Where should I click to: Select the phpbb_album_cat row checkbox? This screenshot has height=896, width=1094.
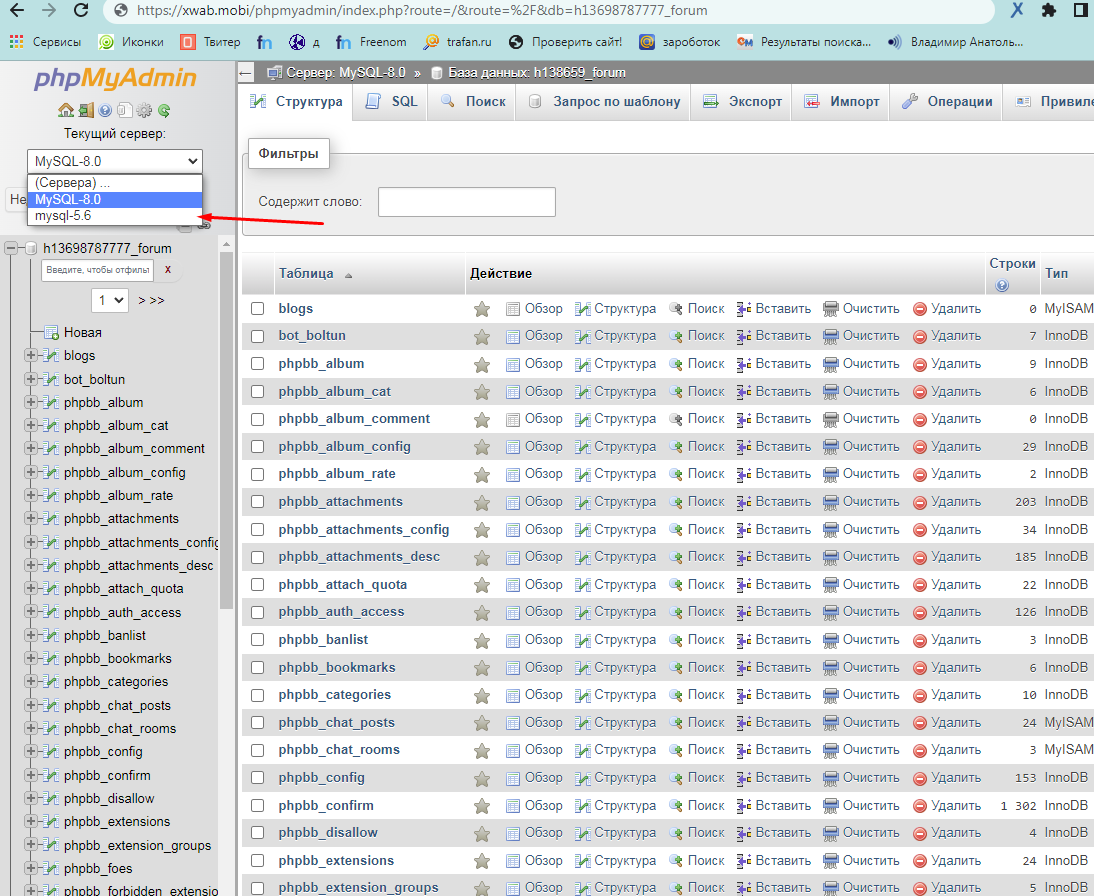(x=258, y=392)
